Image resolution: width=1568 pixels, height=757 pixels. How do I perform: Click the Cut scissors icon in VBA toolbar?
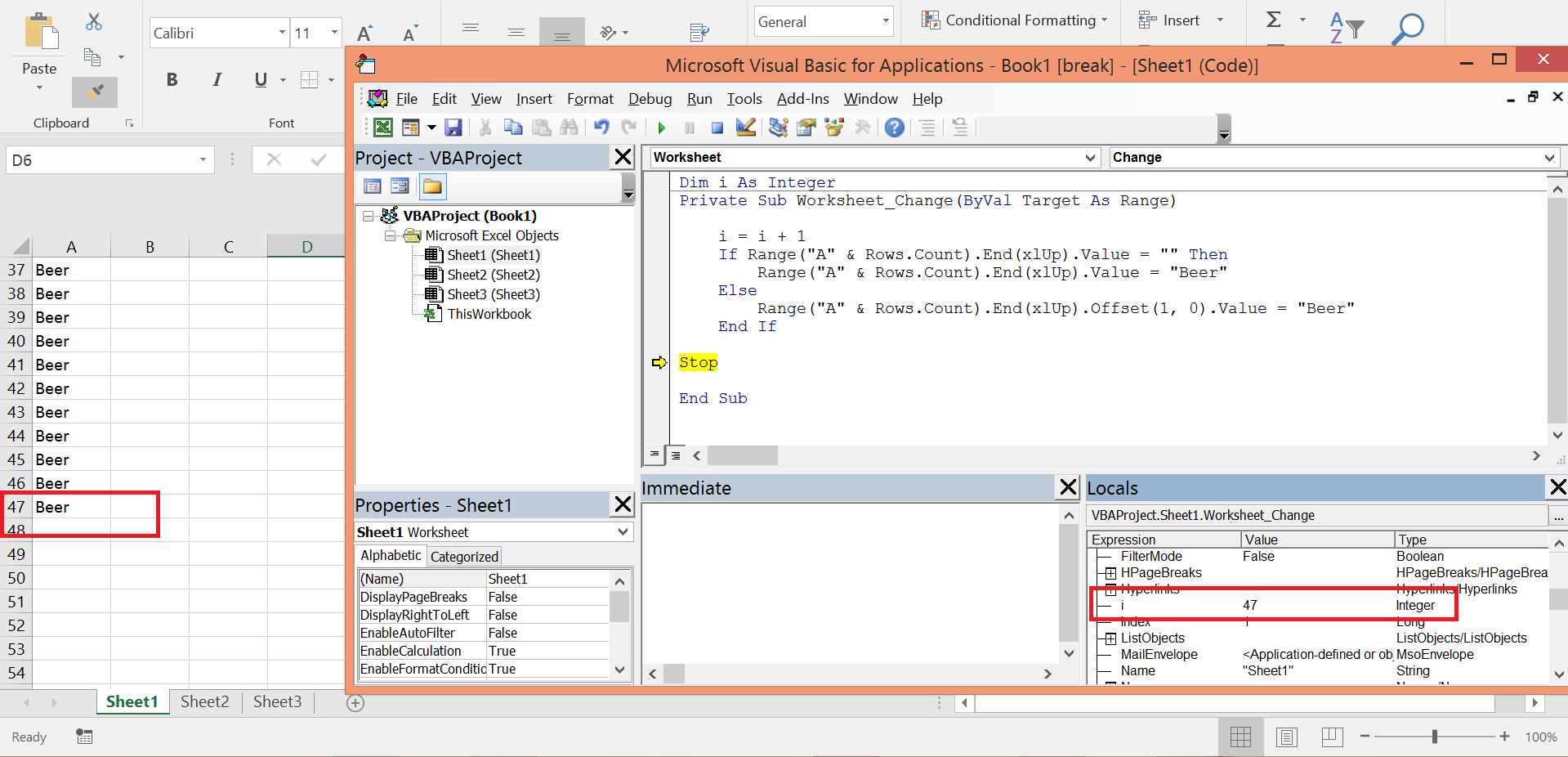tap(485, 128)
